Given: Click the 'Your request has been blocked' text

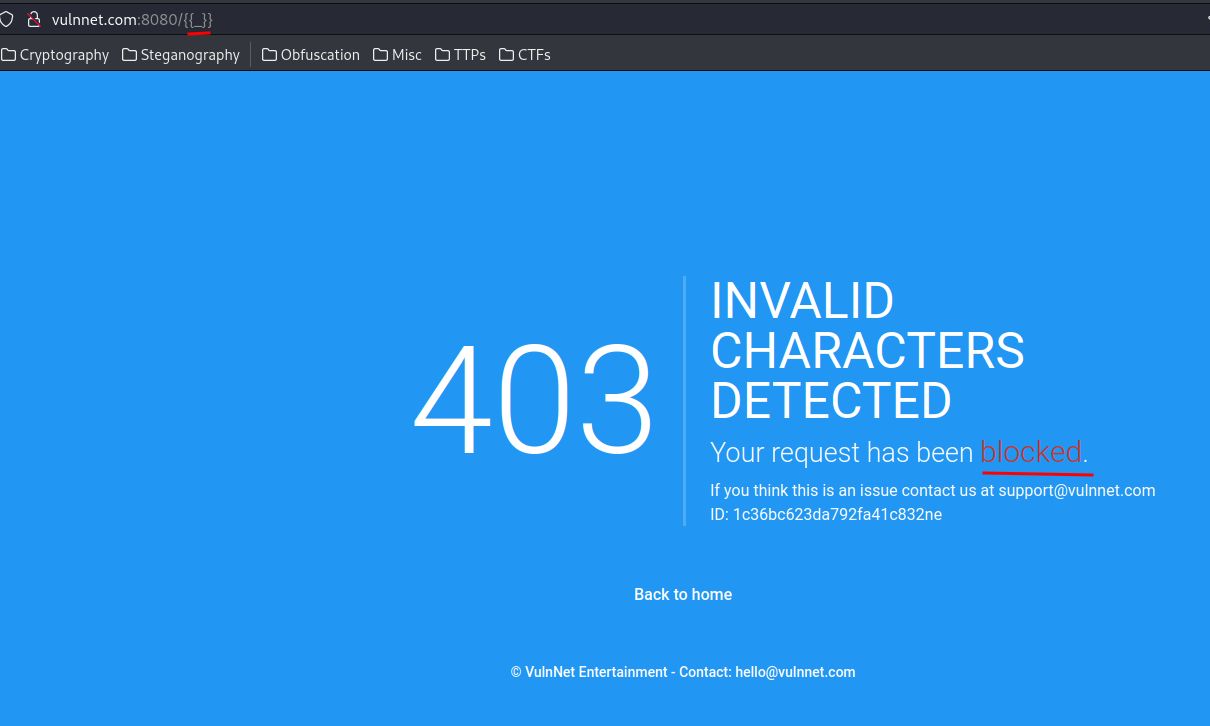Looking at the screenshot, I should (899, 452).
